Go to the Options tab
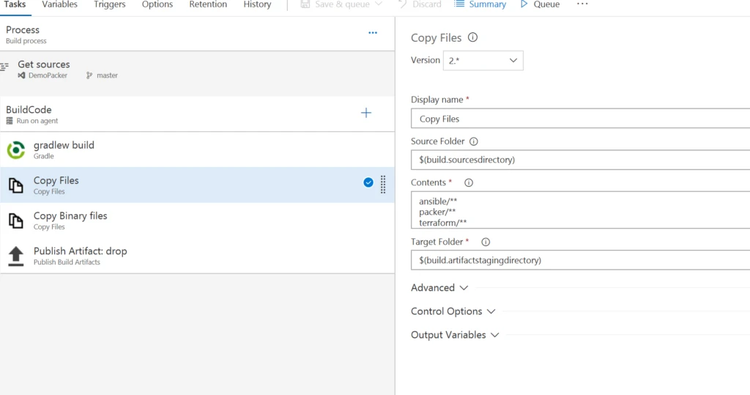The image size is (750, 395). [x=157, y=4]
